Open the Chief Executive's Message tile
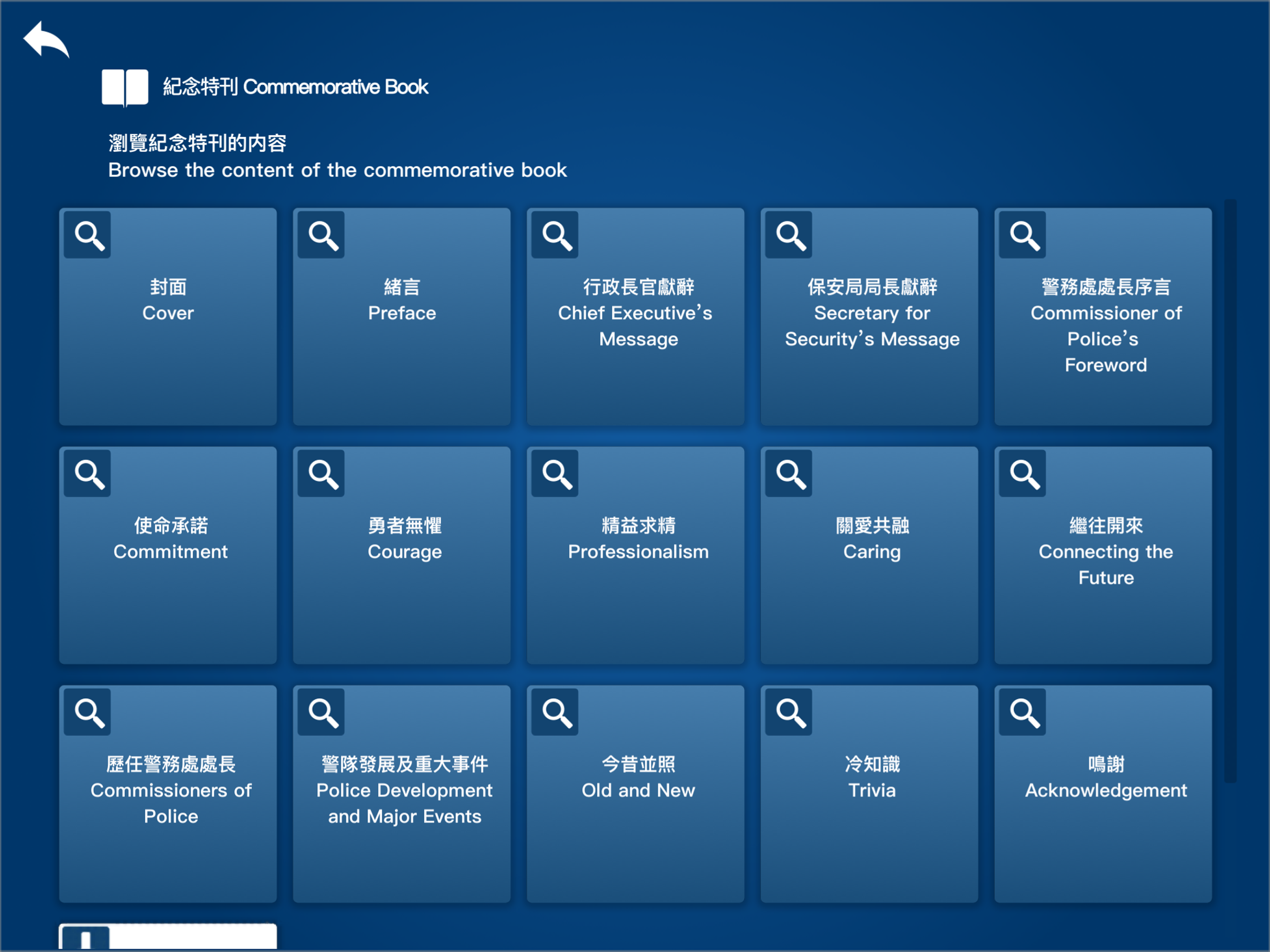 pos(635,317)
